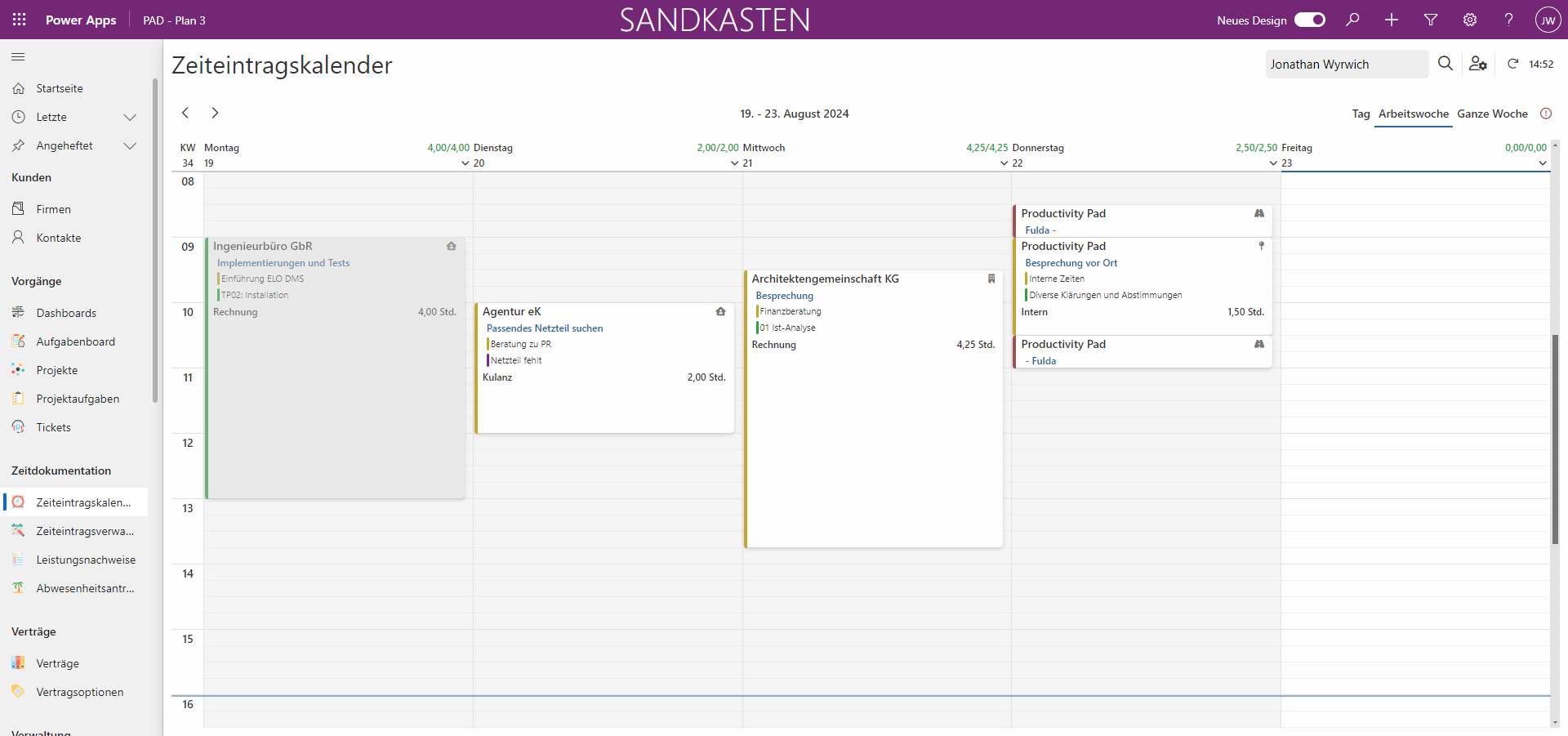
Task: Expand Freitag day chevron
Action: tap(1543, 163)
